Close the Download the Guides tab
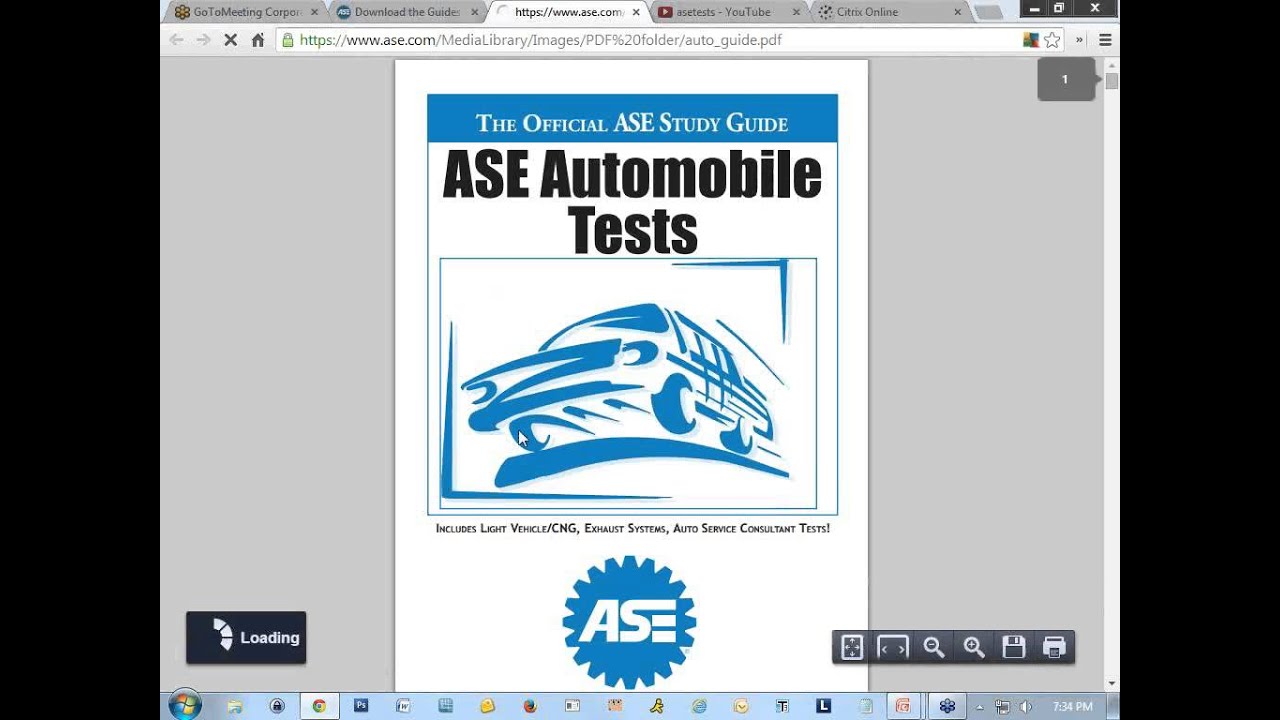The width and height of the screenshot is (1280, 720). (x=475, y=12)
